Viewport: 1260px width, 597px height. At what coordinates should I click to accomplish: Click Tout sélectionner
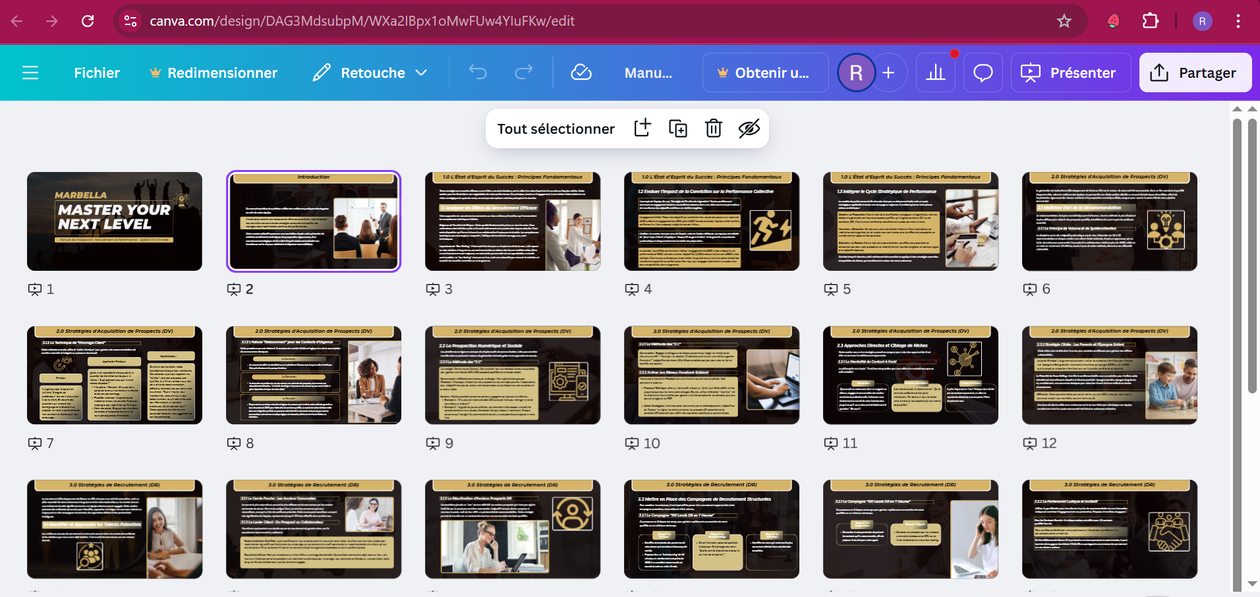pyautogui.click(x=556, y=128)
